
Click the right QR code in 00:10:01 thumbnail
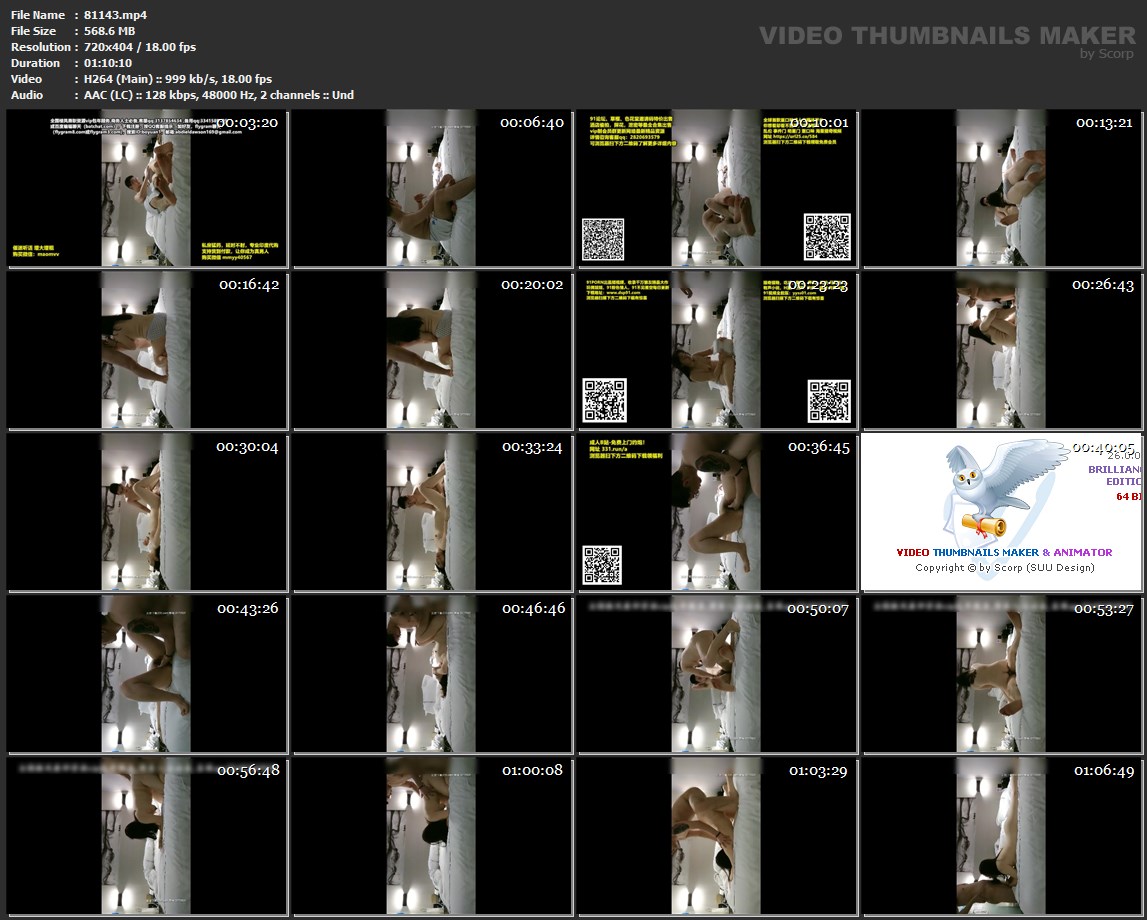click(828, 237)
